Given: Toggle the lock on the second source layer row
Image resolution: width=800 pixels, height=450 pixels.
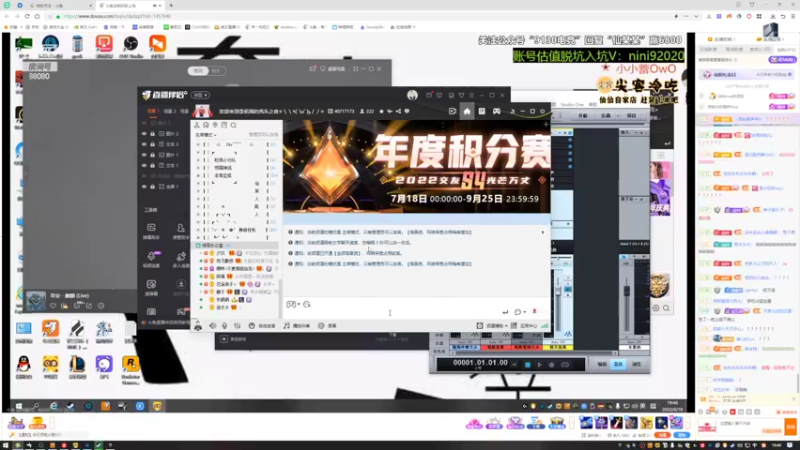Looking at the screenshot, I should (153, 144).
